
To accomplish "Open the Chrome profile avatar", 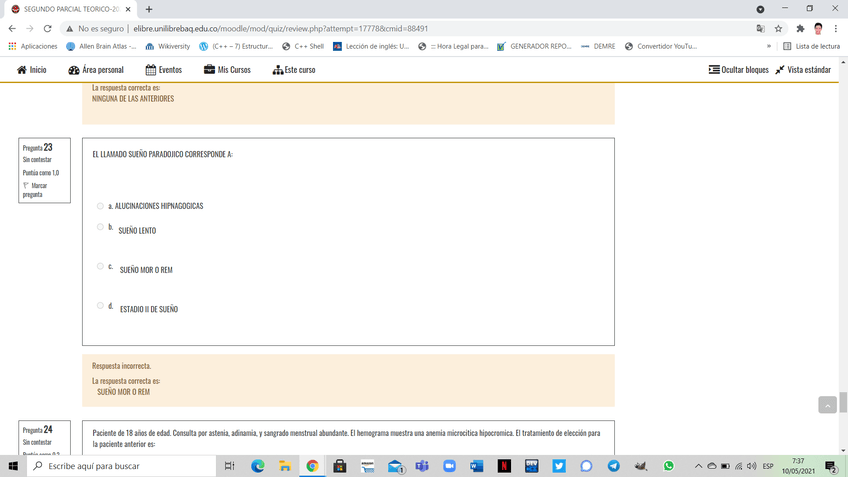I will 818,29.
